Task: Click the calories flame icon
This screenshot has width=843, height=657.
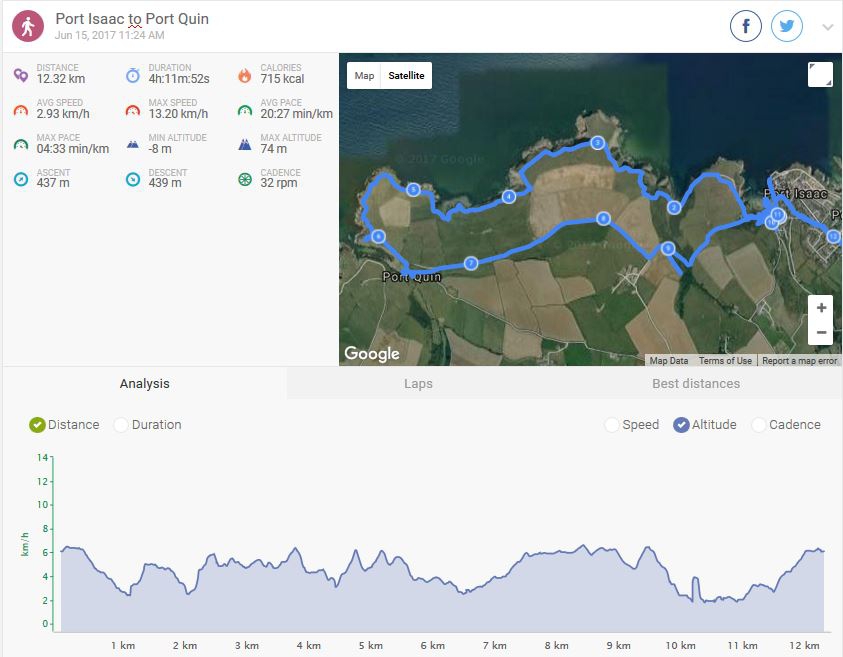Action: point(245,75)
